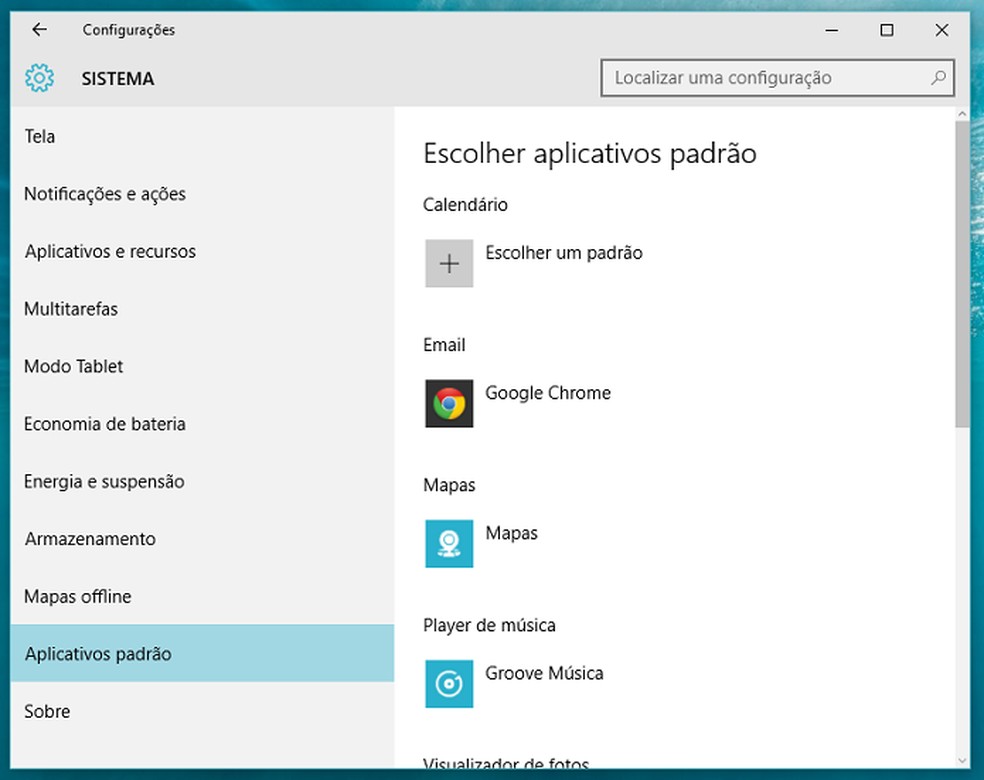Screen dimensions: 984x780
Task: Open the Tela settings section
Action: [40, 137]
